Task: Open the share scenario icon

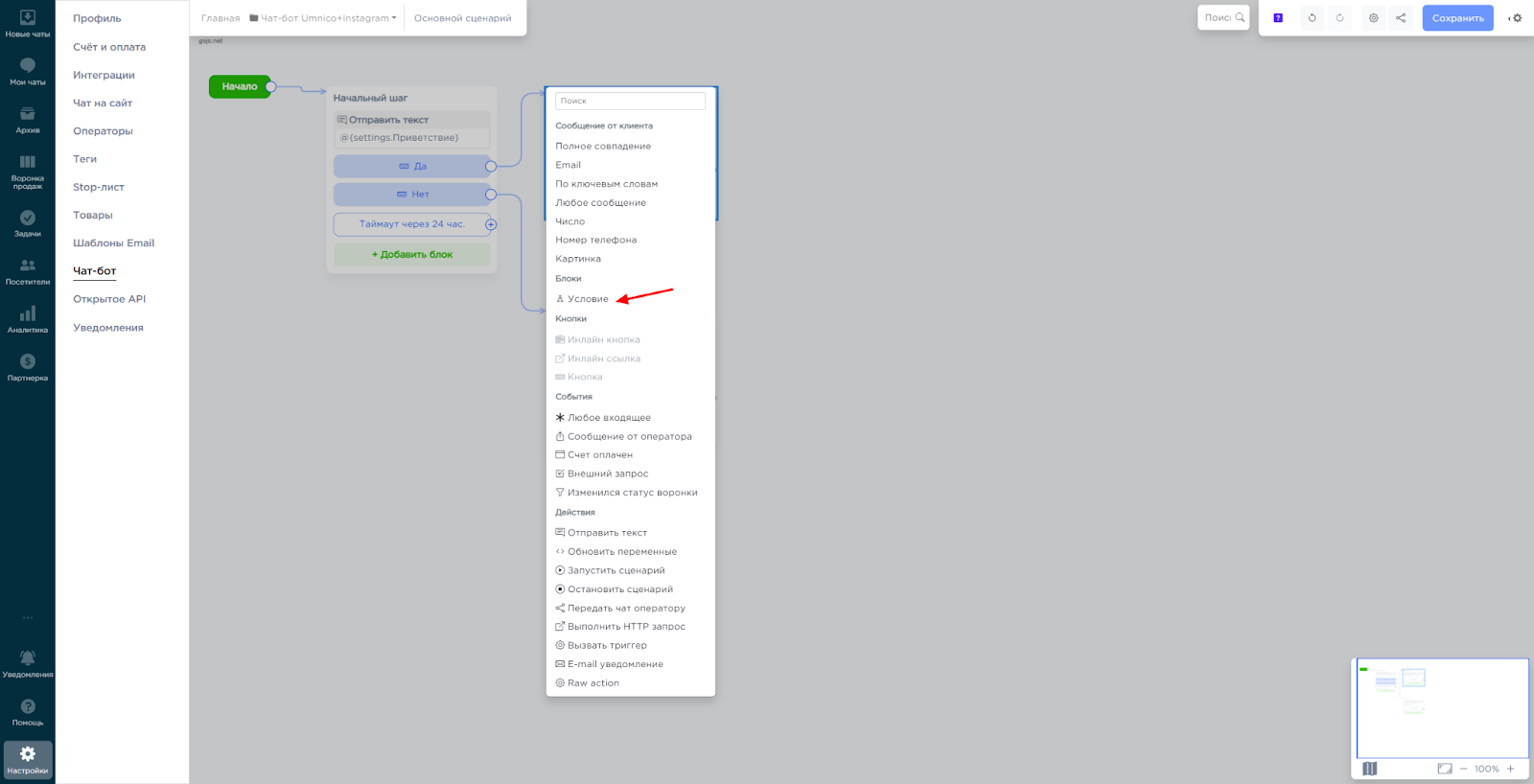Action: 1401,18
